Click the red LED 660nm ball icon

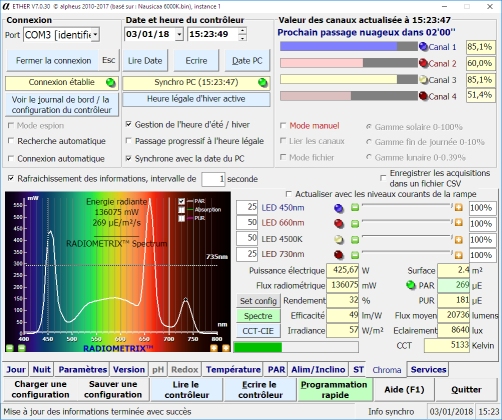[x=339, y=223]
